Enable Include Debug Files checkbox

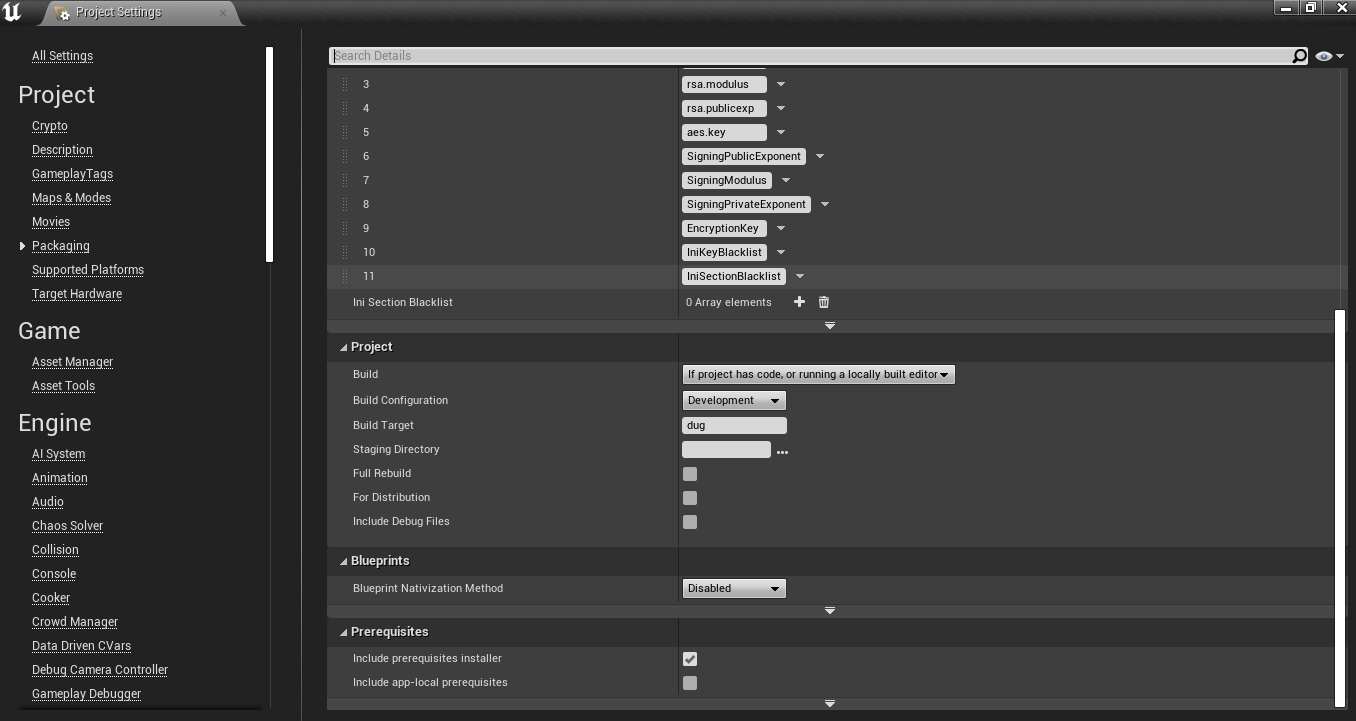point(690,522)
